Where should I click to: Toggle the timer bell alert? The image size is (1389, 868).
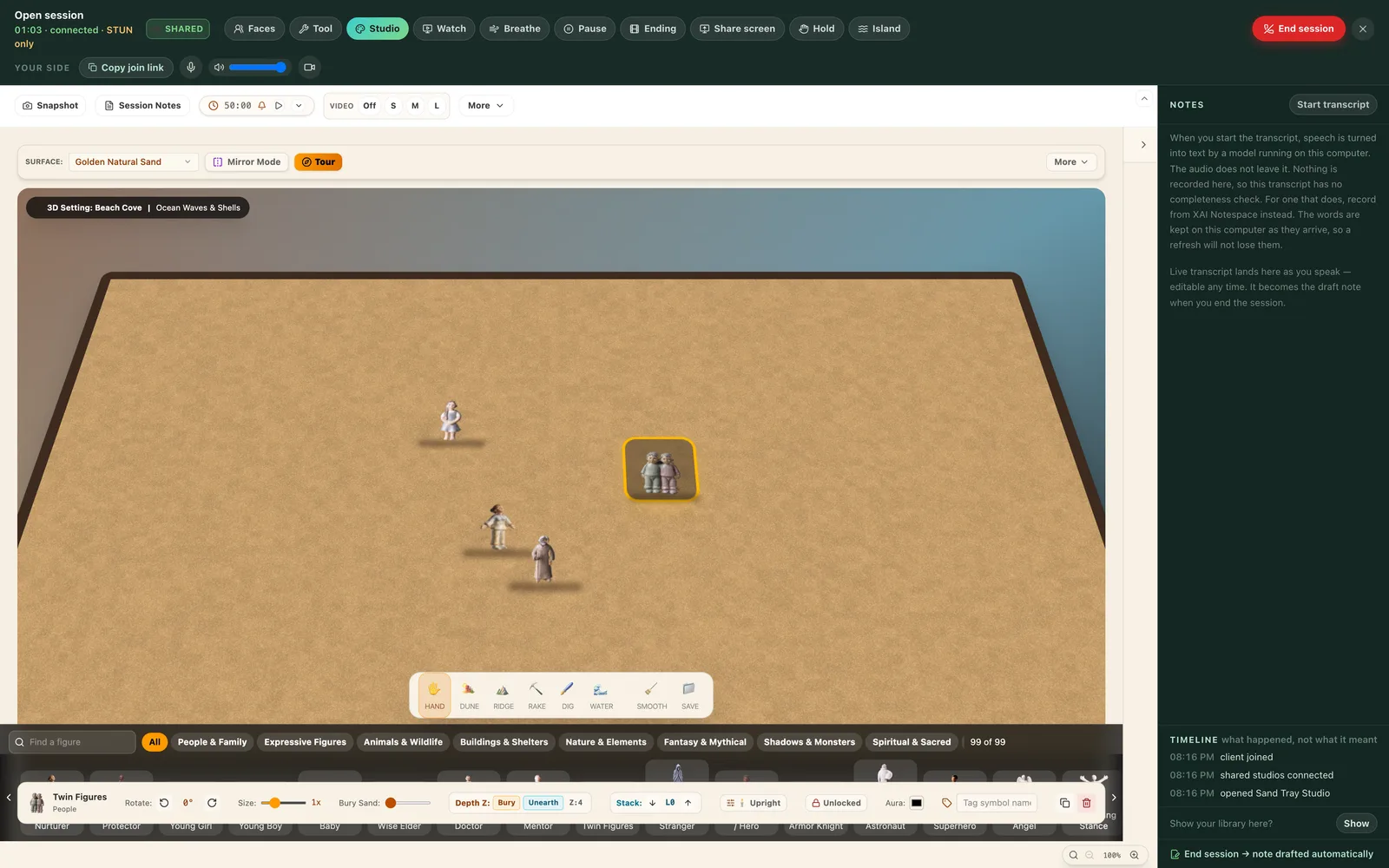click(x=261, y=106)
